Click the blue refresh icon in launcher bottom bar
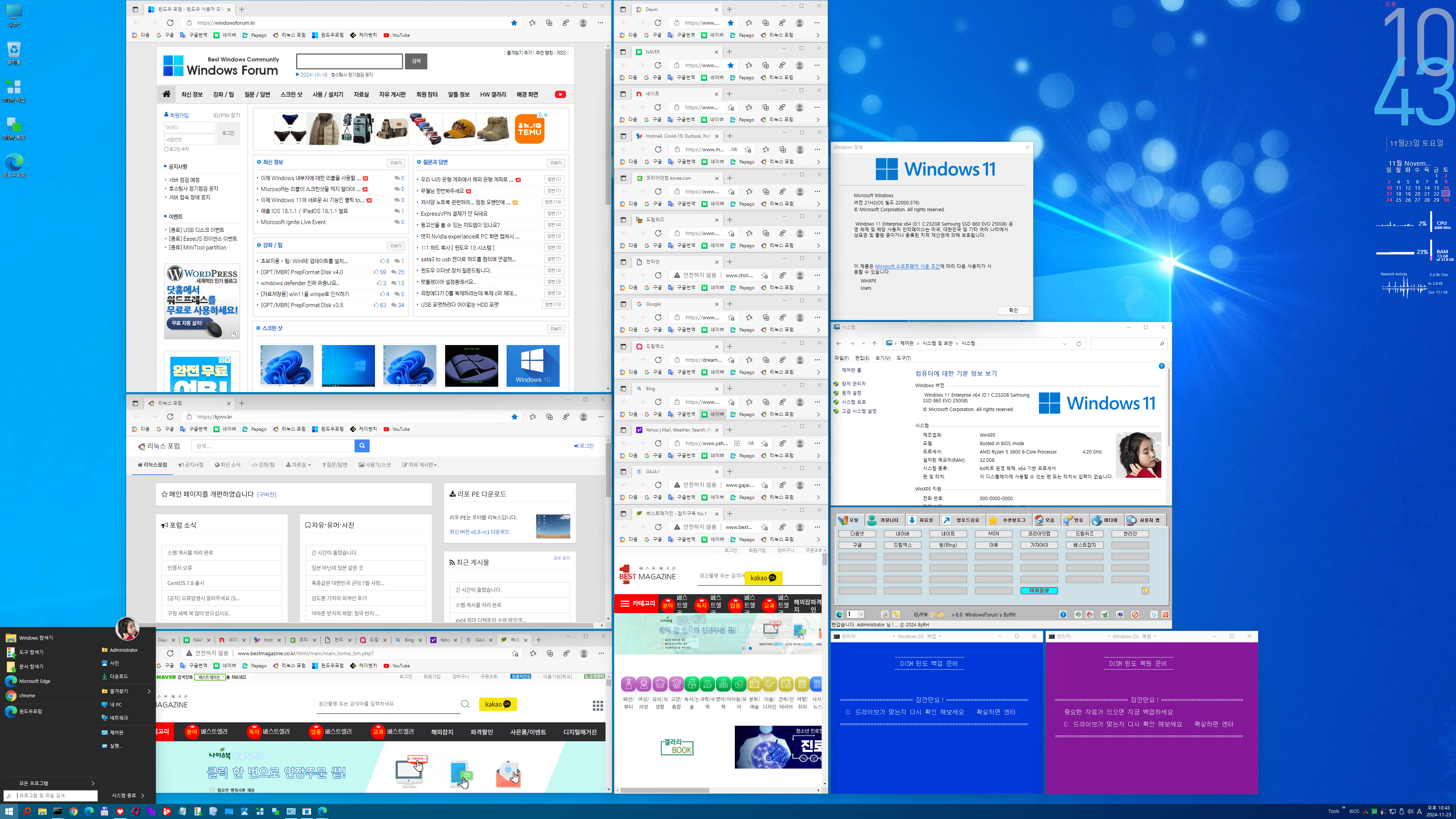Screen dimensions: 1456x819 (x=1153, y=614)
